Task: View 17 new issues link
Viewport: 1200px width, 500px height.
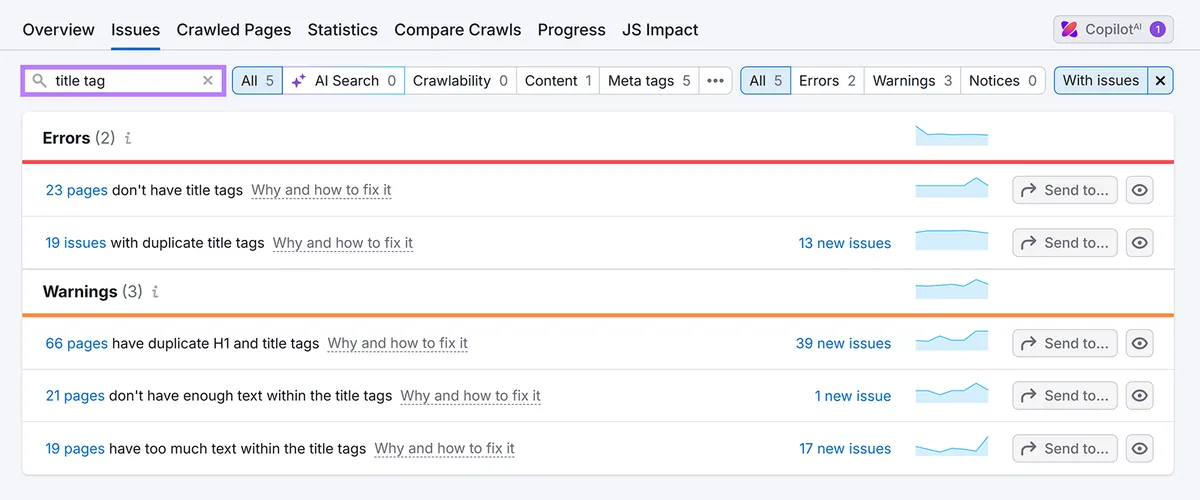Action: (x=845, y=449)
